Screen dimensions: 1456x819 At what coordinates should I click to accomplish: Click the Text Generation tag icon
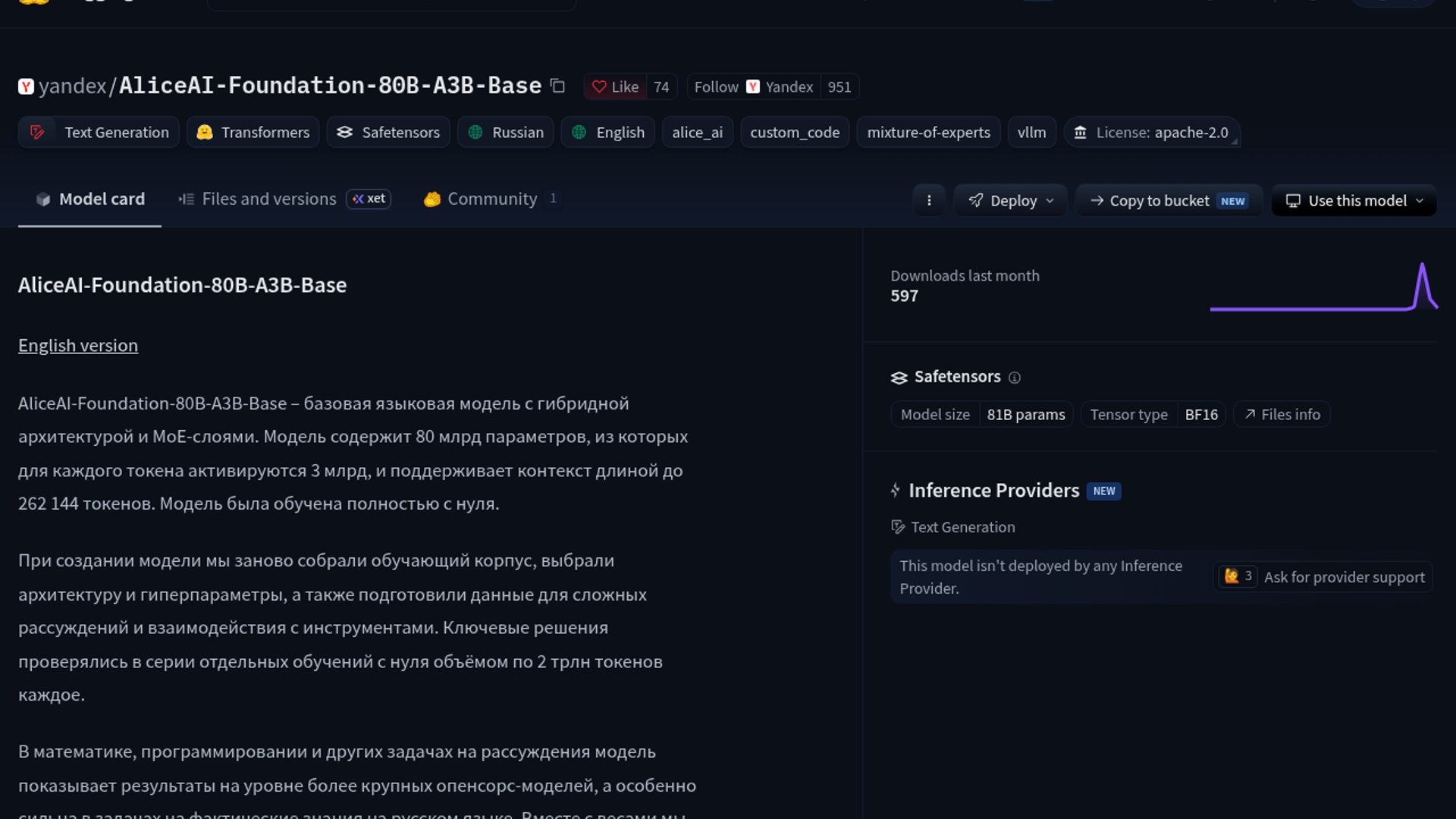[37, 133]
